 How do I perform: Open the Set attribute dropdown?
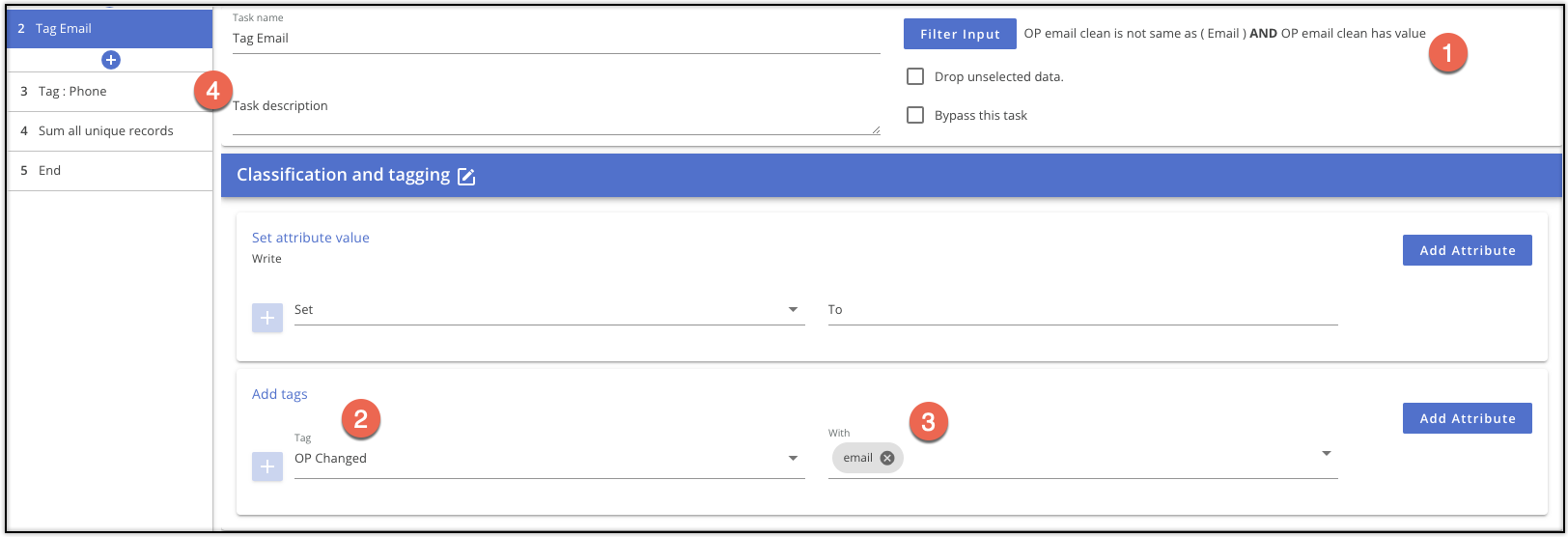[x=549, y=310]
